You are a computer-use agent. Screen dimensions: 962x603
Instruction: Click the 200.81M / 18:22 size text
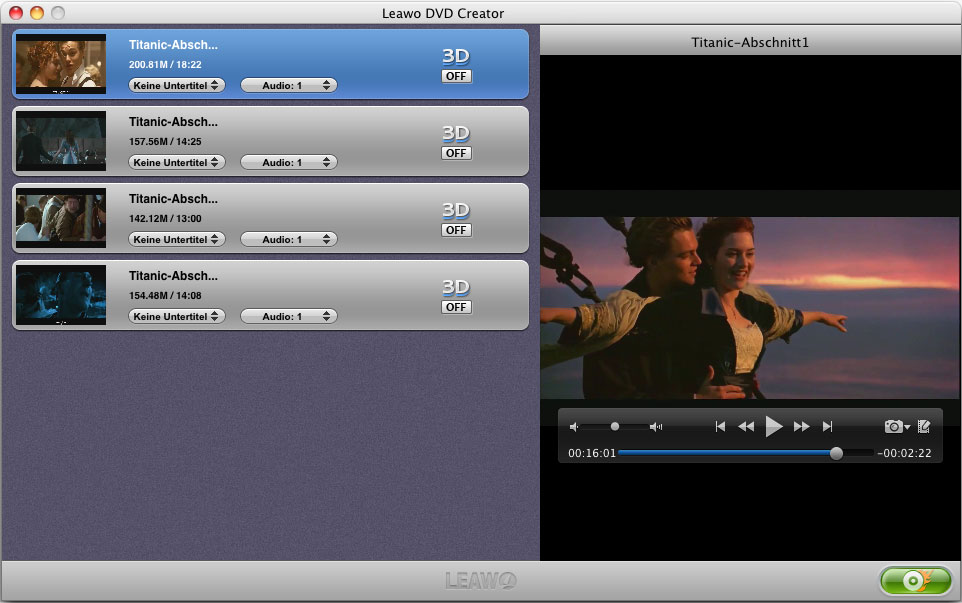pos(165,64)
